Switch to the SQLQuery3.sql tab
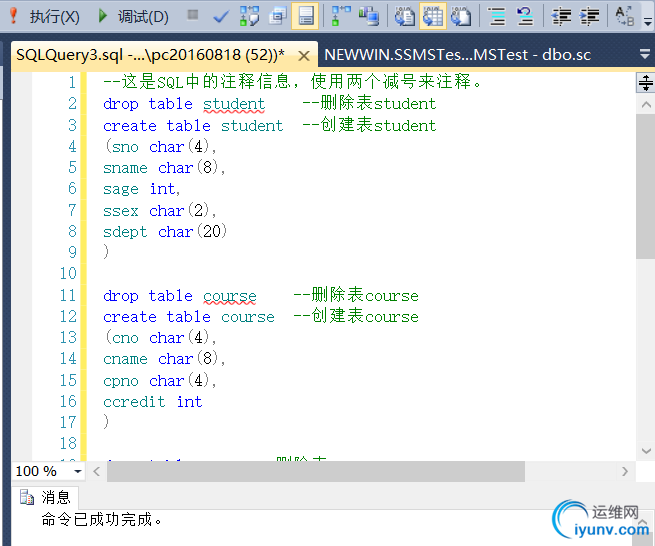Viewport: 655px width, 546px height. 150,55
